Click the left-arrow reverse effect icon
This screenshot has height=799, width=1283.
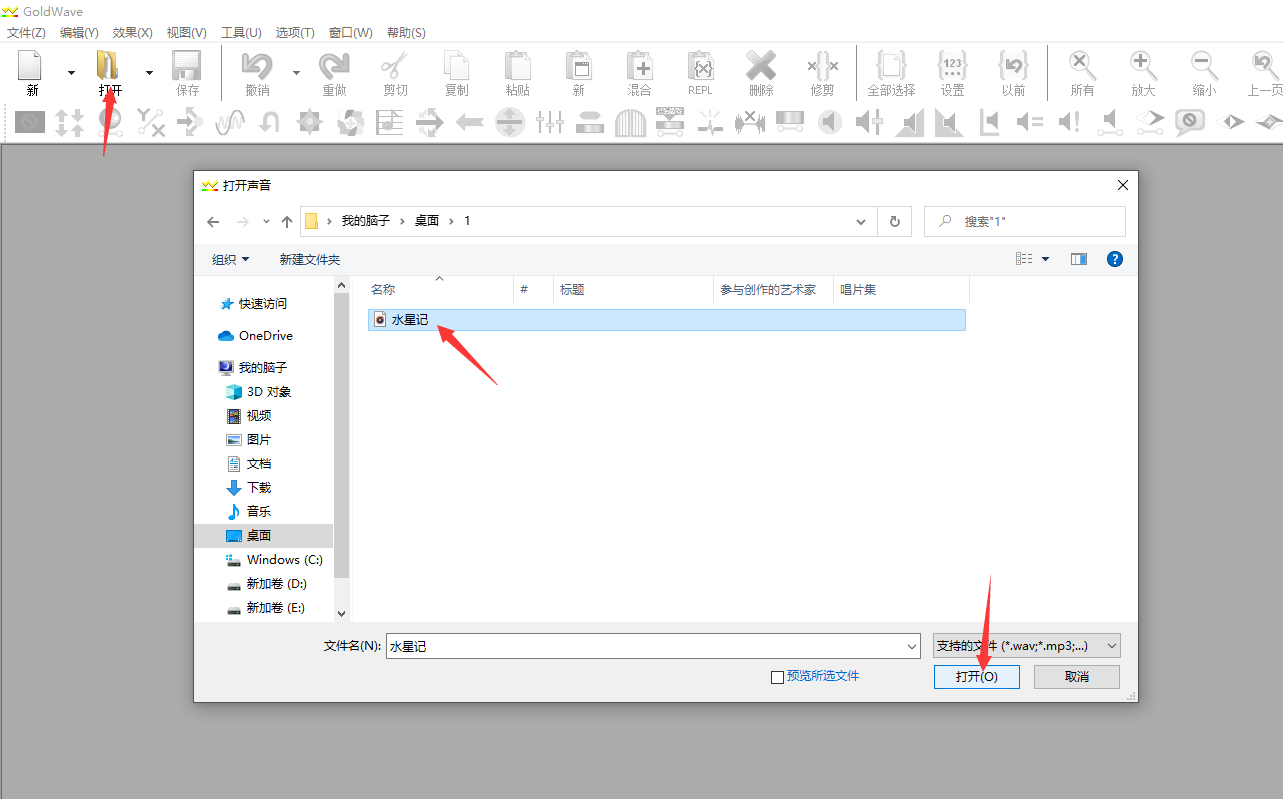470,123
